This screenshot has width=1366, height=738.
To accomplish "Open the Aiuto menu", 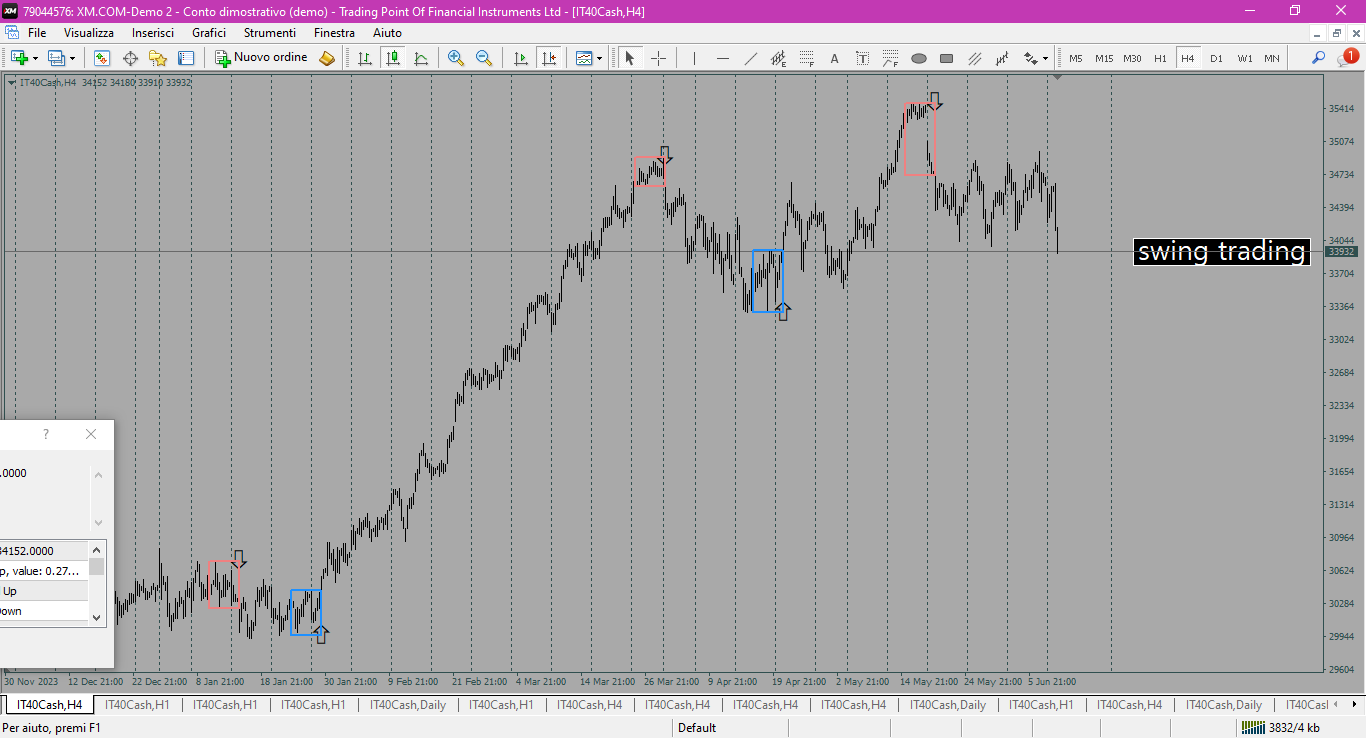I will pos(387,33).
